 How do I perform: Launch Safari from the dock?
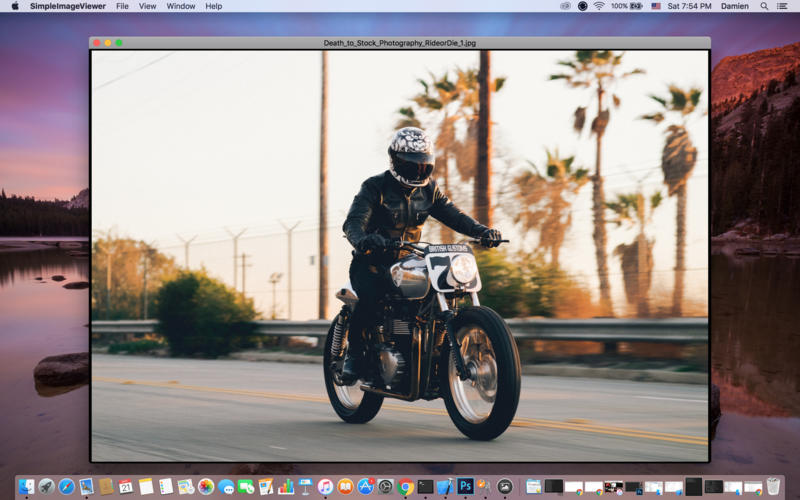click(67, 487)
